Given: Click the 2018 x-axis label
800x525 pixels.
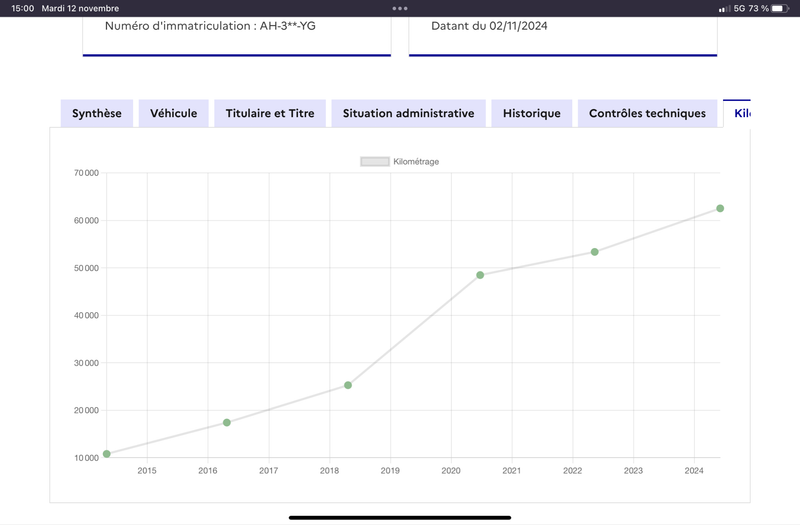Looking at the screenshot, I should pyautogui.click(x=329, y=470).
